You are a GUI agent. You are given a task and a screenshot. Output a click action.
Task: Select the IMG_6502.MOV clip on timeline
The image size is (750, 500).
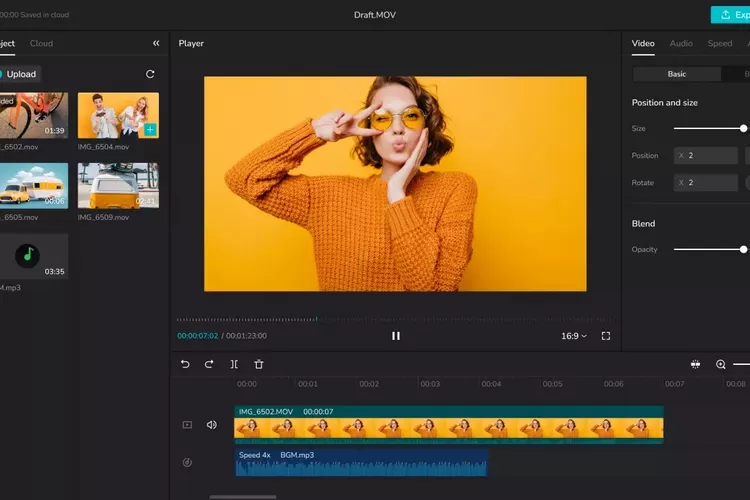click(x=449, y=424)
